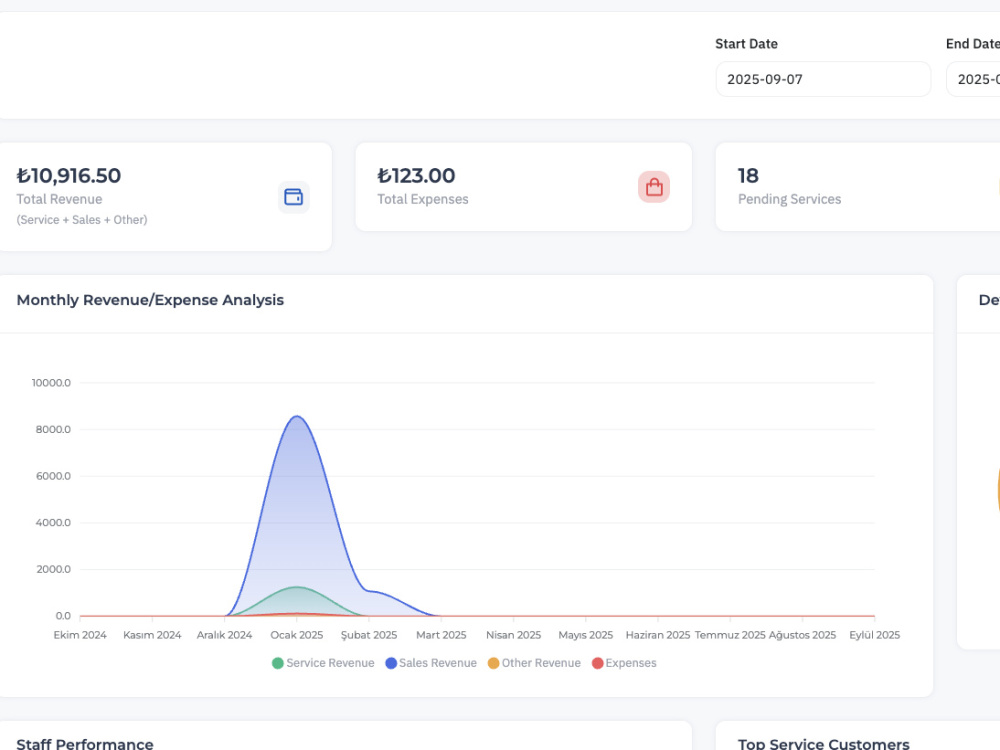Click the 18 Pending Services count
This screenshot has height=750, width=1000.
[x=748, y=175]
